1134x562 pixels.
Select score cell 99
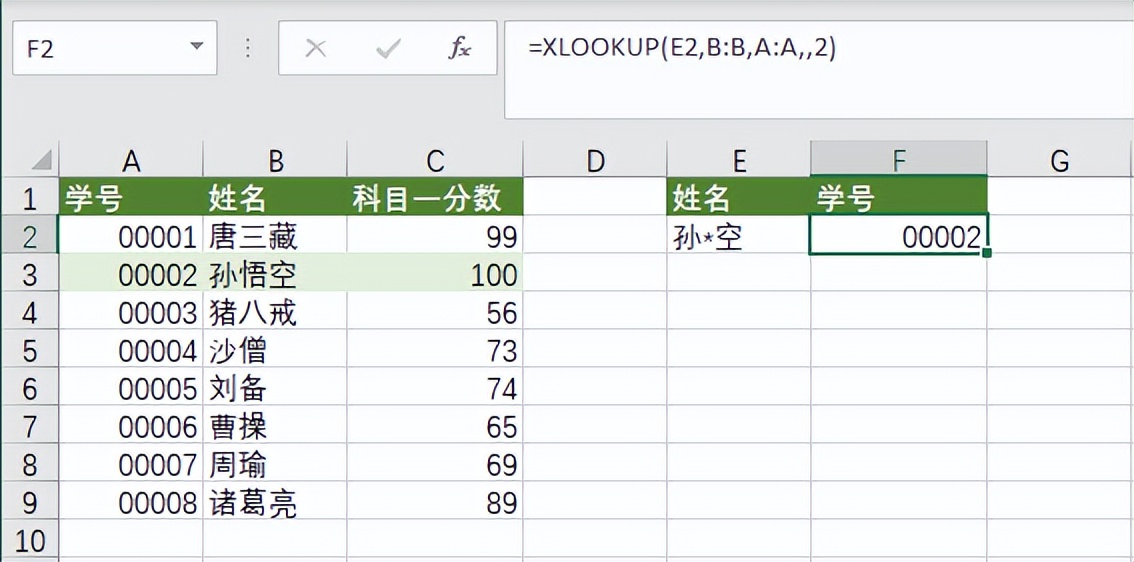tap(435, 234)
